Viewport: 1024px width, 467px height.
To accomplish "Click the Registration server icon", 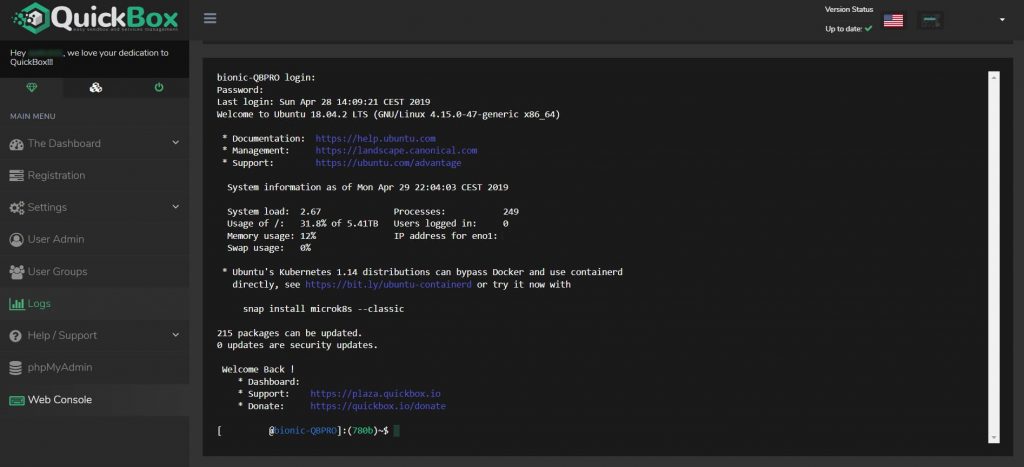I will point(16,175).
